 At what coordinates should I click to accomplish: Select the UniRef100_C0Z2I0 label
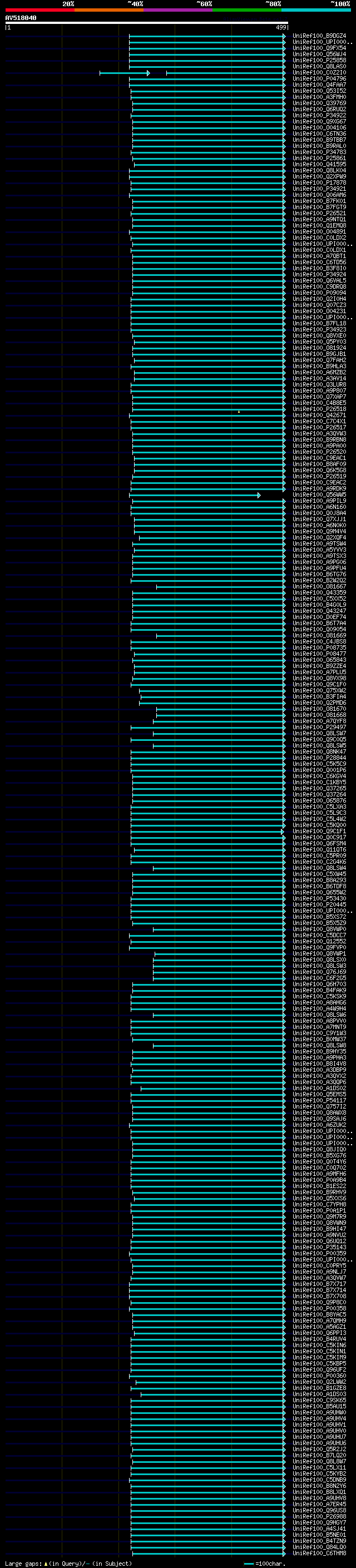tap(319, 72)
